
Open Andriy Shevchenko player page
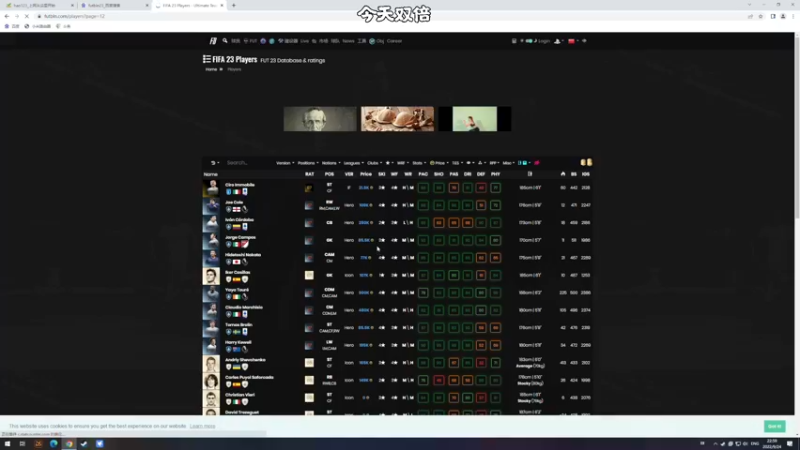[245, 360]
